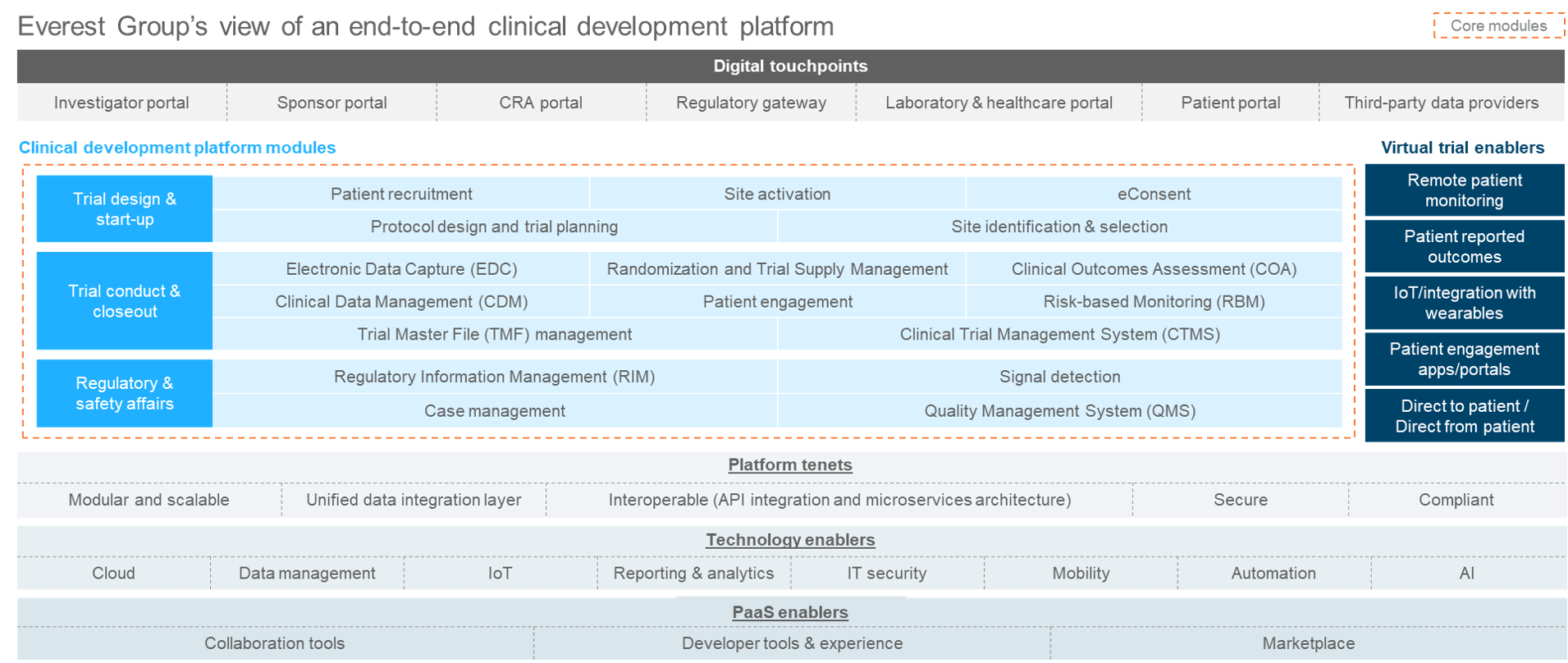Select the Site activation module
Viewport: 1568px width, 663px height.
(x=777, y=194)
